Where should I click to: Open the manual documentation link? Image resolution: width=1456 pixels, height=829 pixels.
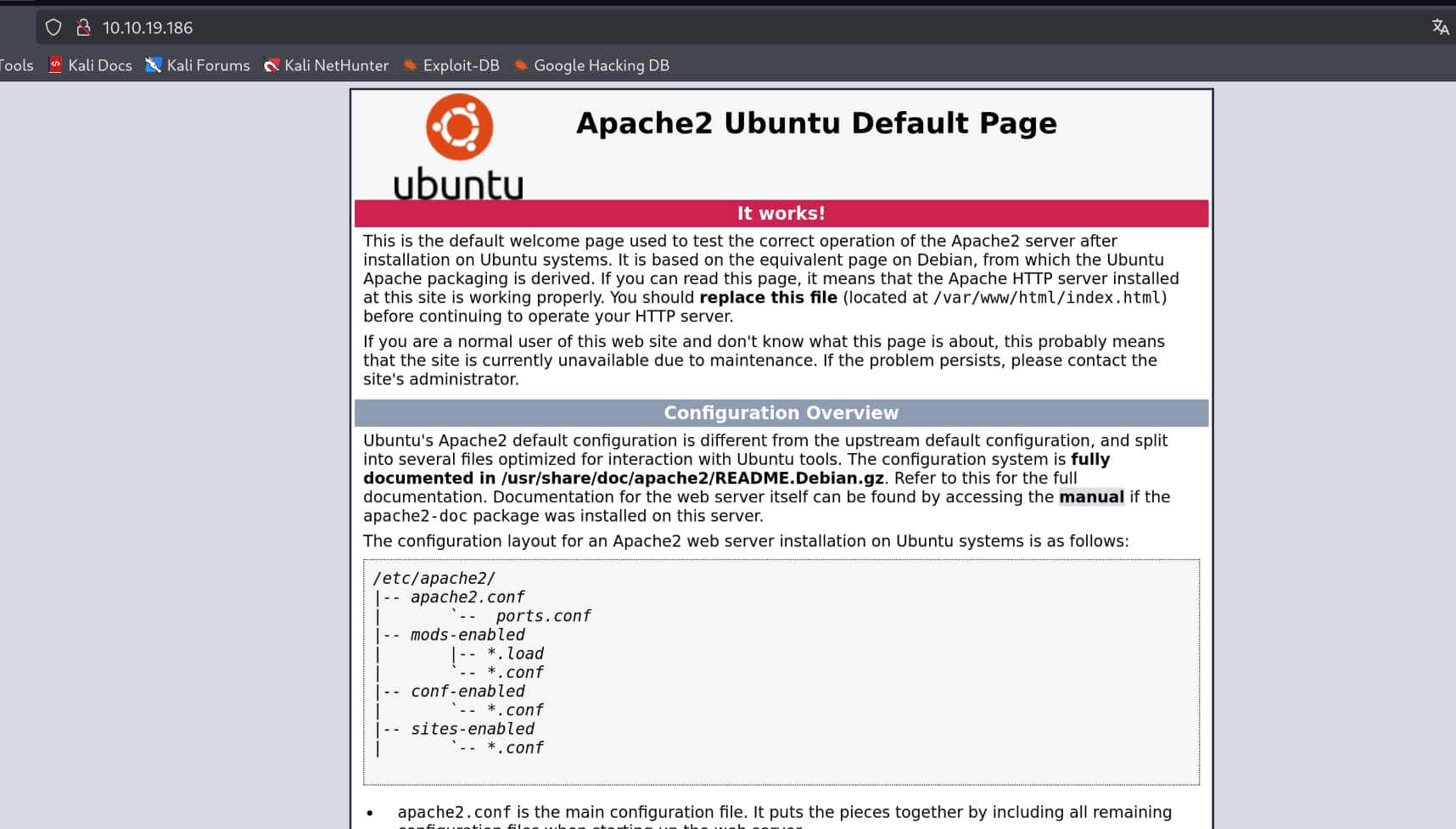pyautogui.click(x=1091, y=497)
